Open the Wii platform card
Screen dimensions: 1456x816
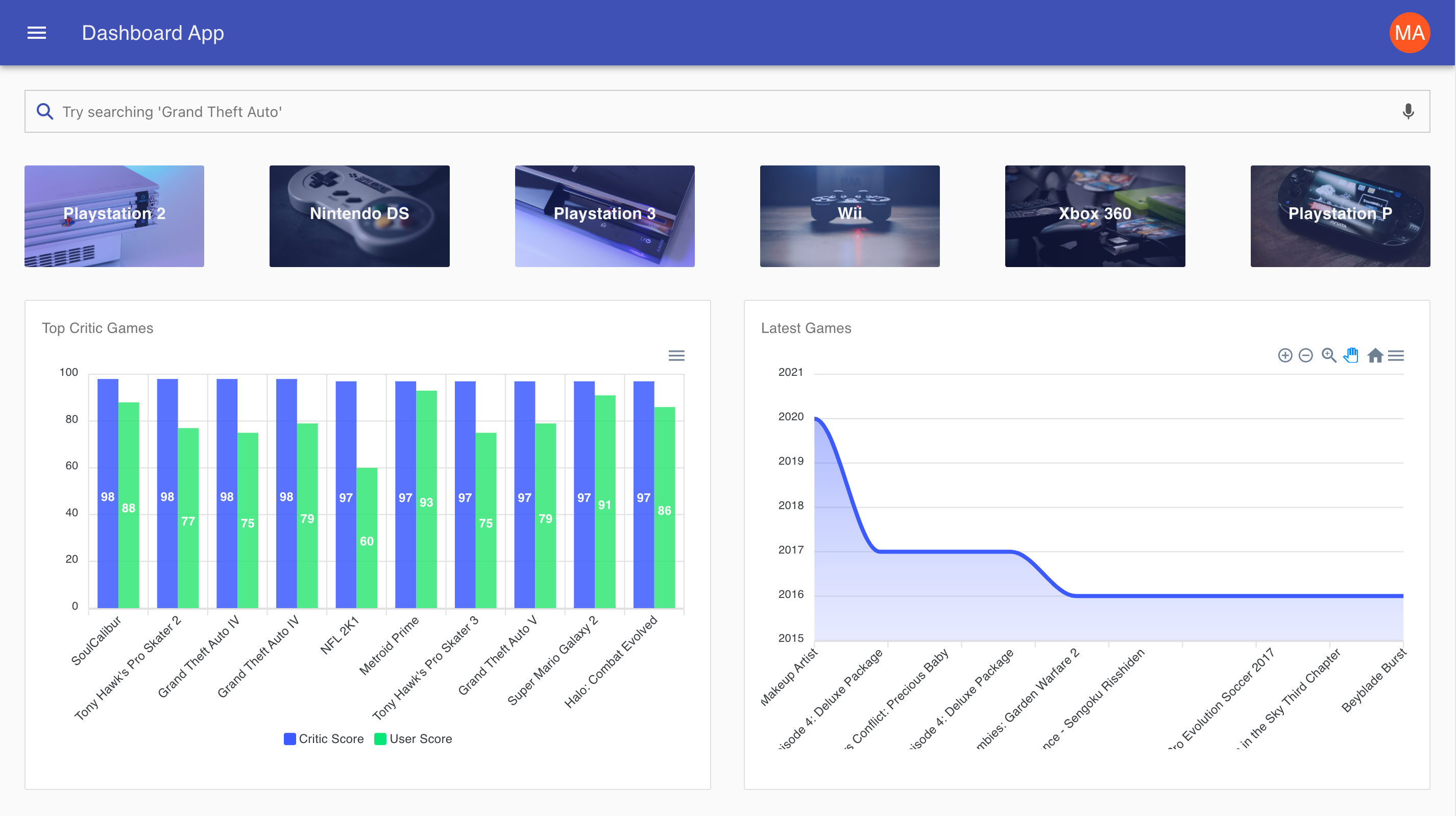click(850, 216)
